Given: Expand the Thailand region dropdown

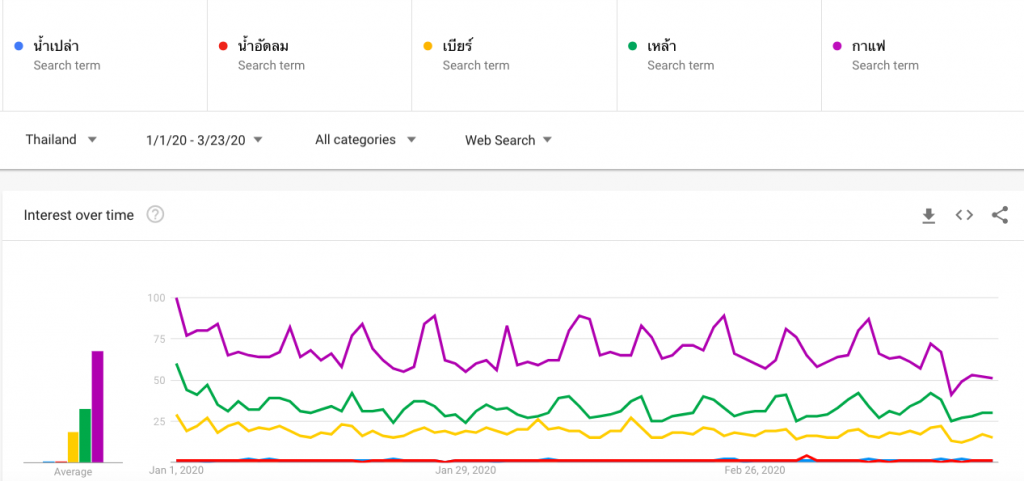Looking at the screenshot, I should pyautogui.click(x=61, y=140).
